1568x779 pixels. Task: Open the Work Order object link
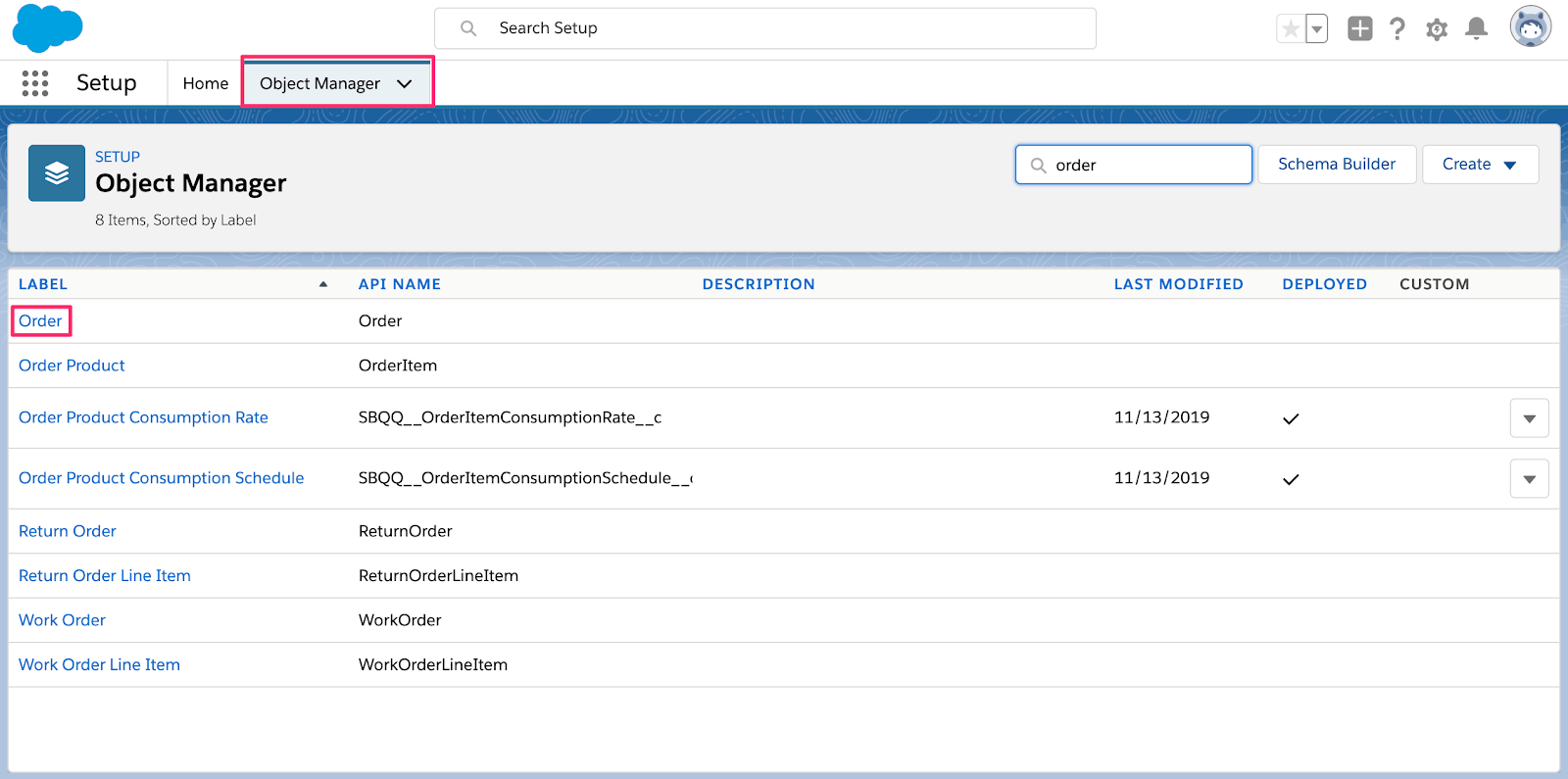62,620
